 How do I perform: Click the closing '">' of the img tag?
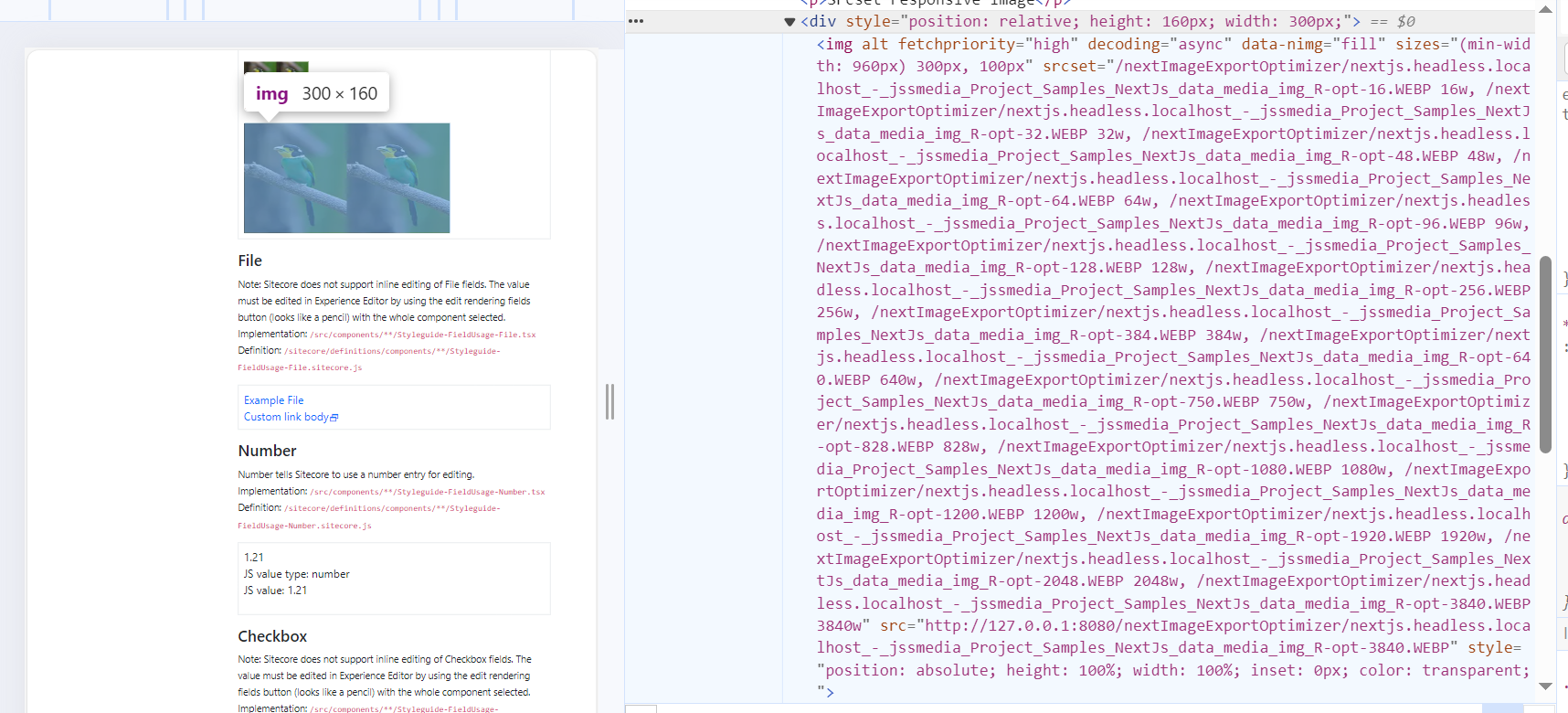point(825,692)
